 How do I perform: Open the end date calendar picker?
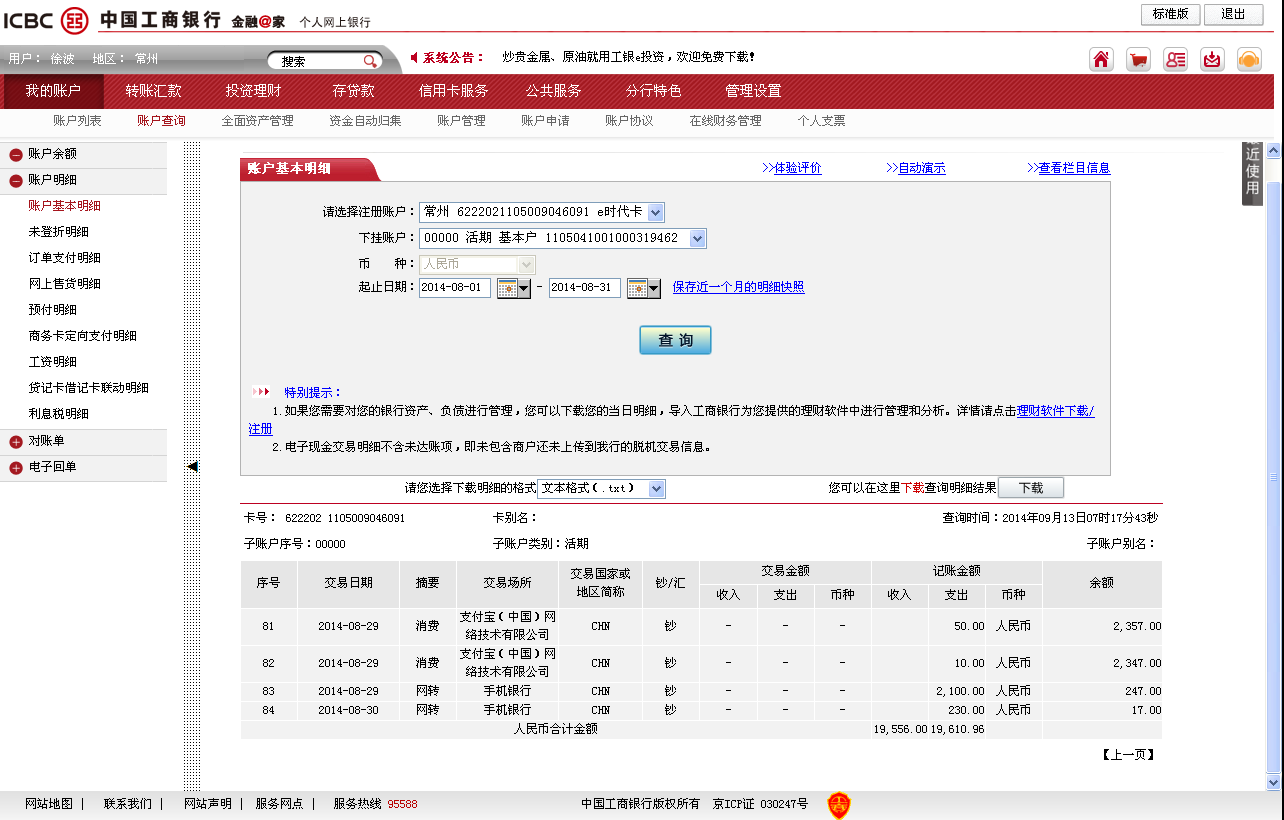642,288
